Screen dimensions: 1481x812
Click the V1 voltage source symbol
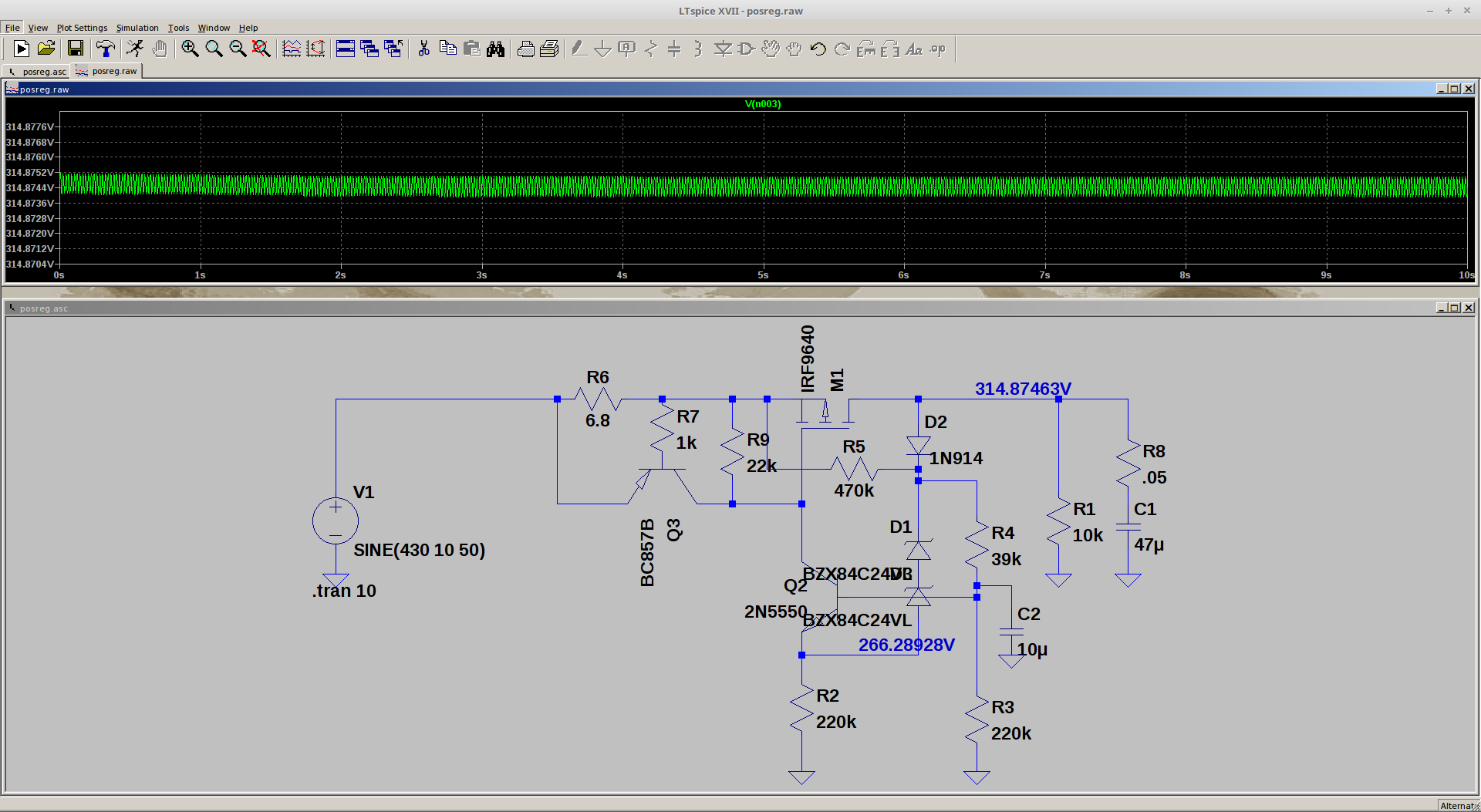click(336, 521)
